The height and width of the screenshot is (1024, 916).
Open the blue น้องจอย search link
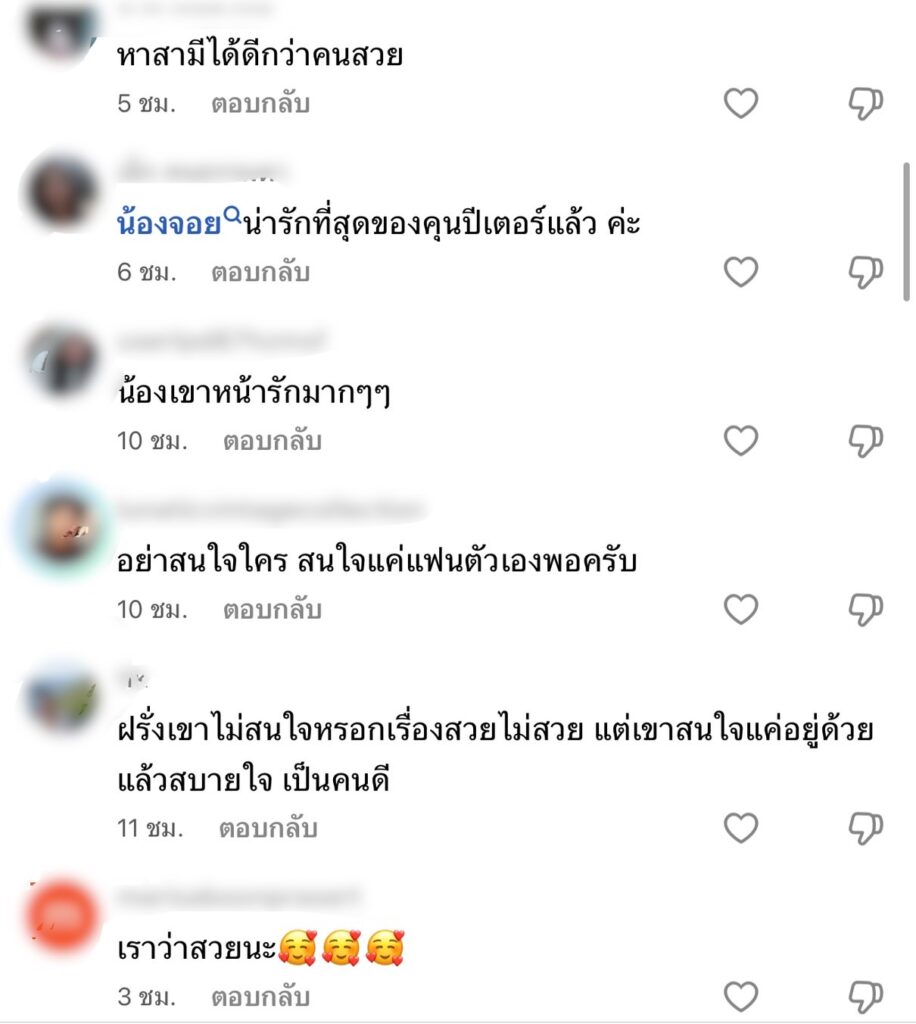[x=178, y=223]
